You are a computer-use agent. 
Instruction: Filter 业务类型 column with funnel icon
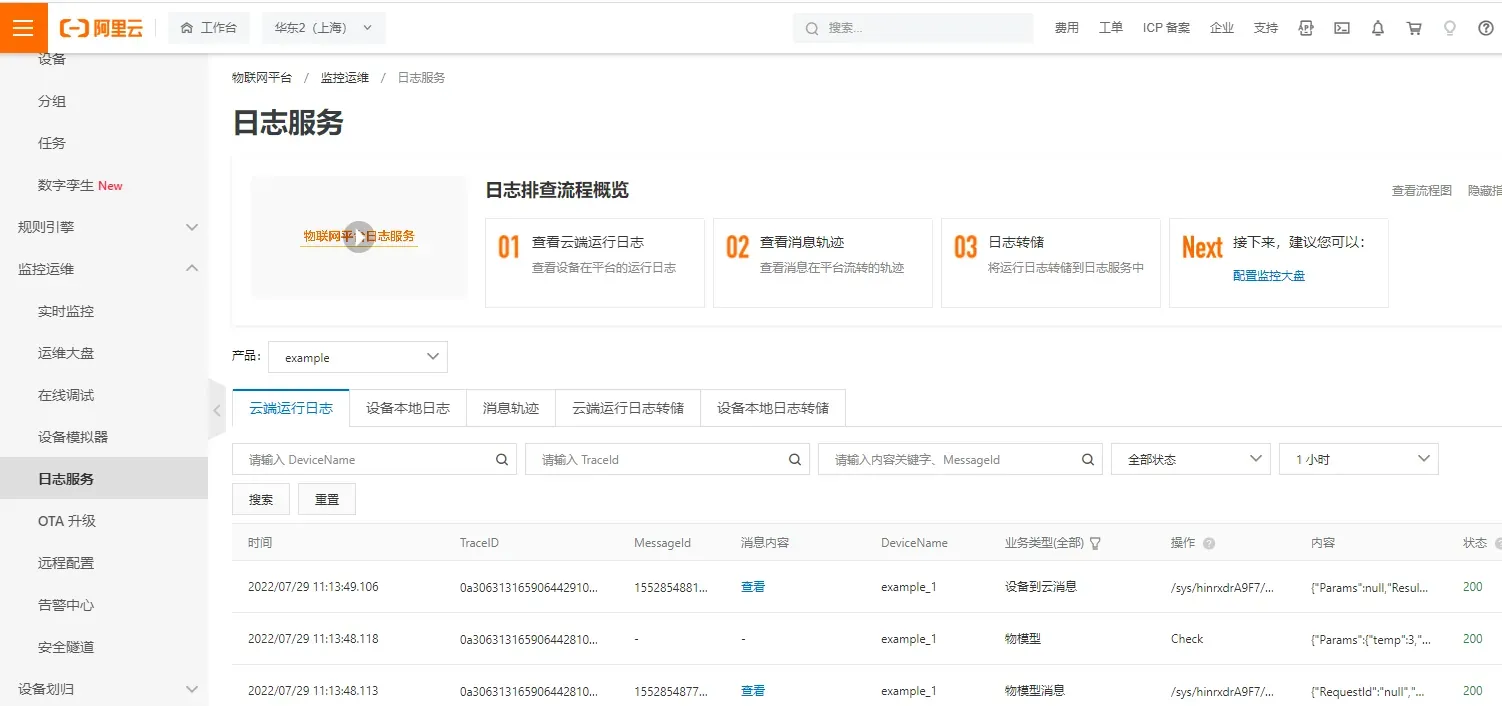point(1095,543)
